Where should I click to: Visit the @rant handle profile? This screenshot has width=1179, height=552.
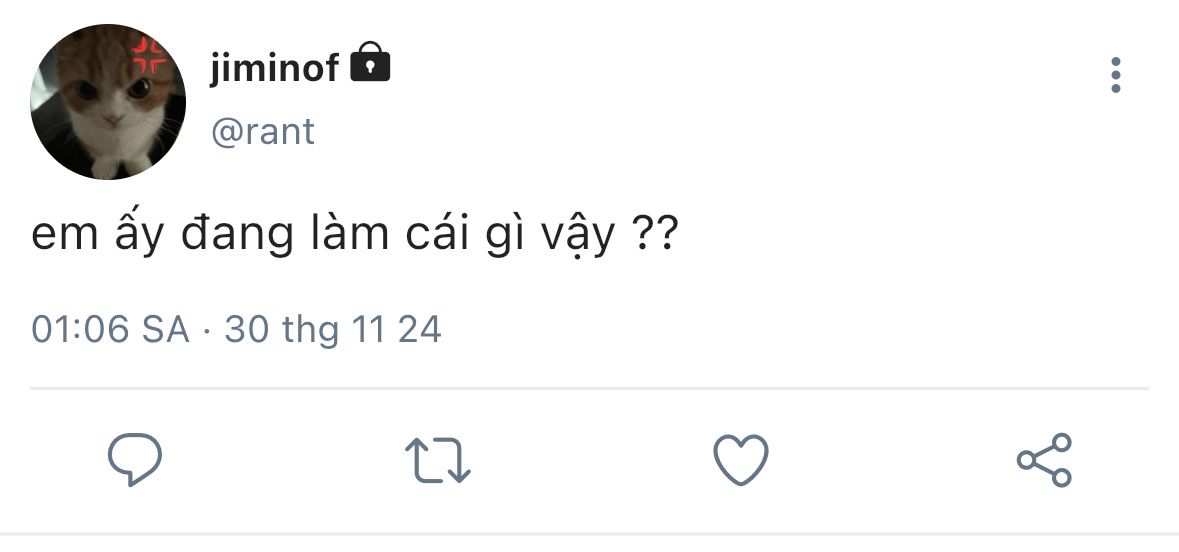(263, 132)
